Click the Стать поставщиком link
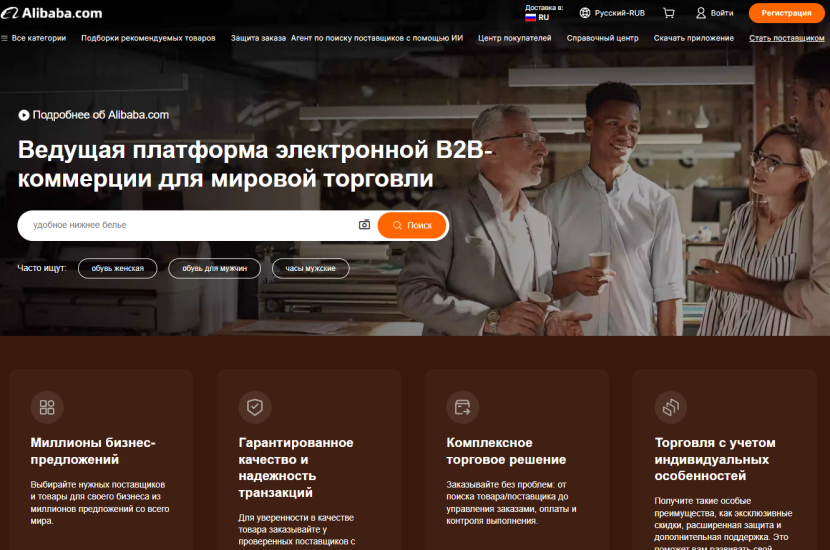Image resolution: width=830 pixels, height=550 pixels. [x=787, y=38]
